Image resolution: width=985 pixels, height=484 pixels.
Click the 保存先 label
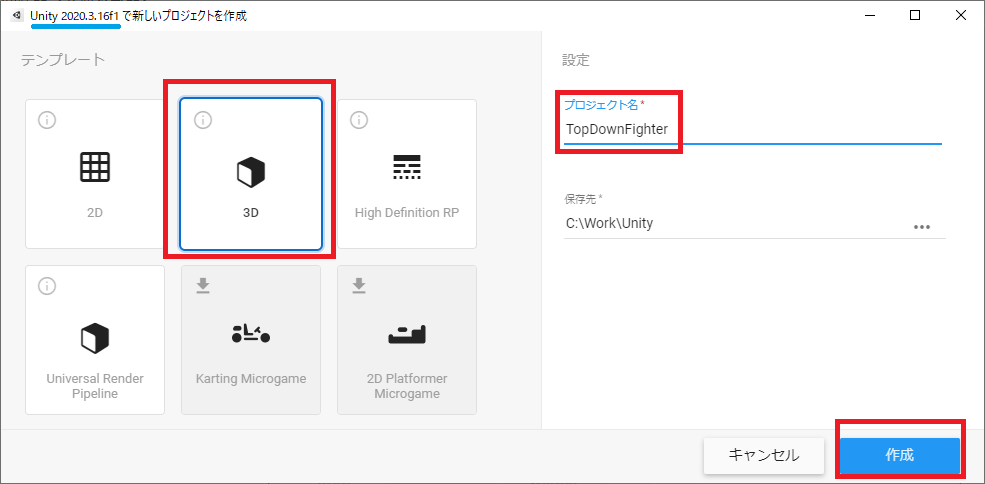pyautogui.click(x=580, y=198)
